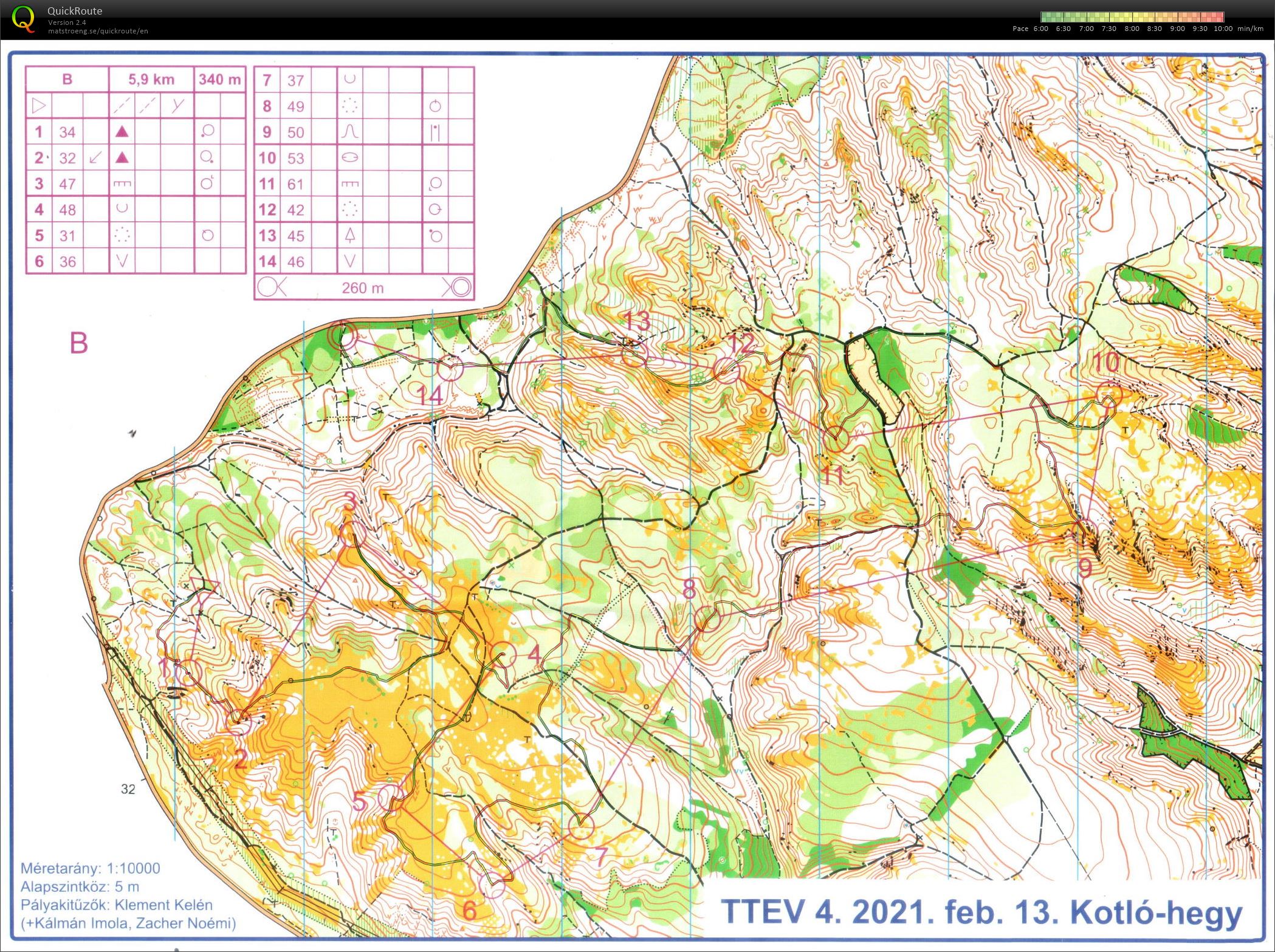Select control circle 14 on the map
1275x952 pixels.
450,368
